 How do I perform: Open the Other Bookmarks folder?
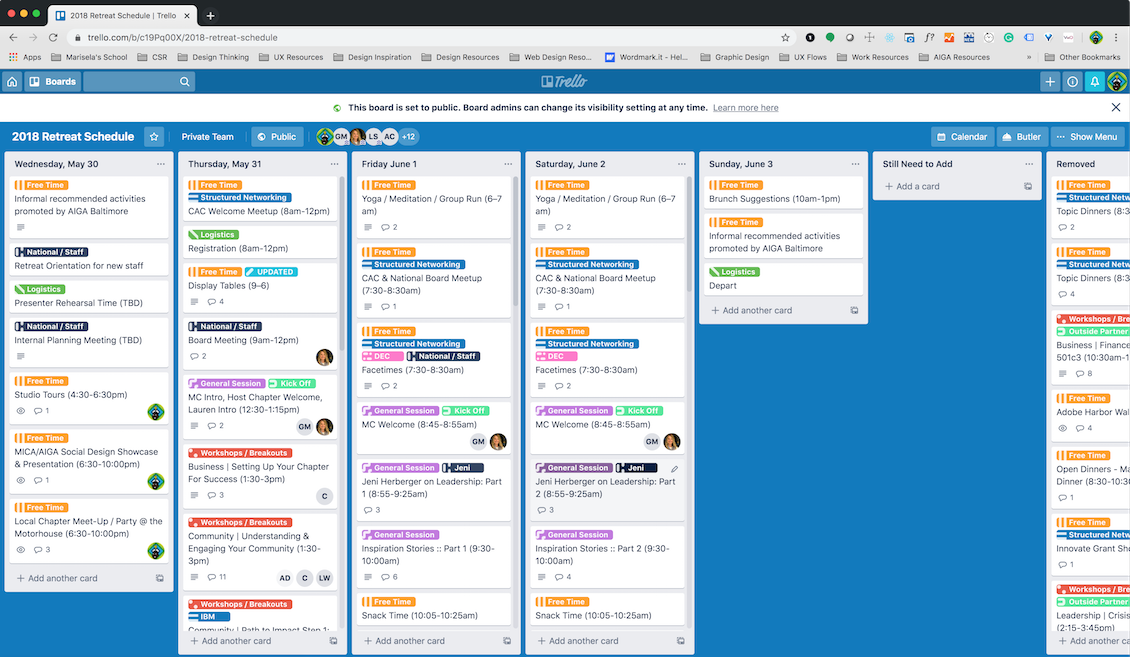[x=1082, y=57]
